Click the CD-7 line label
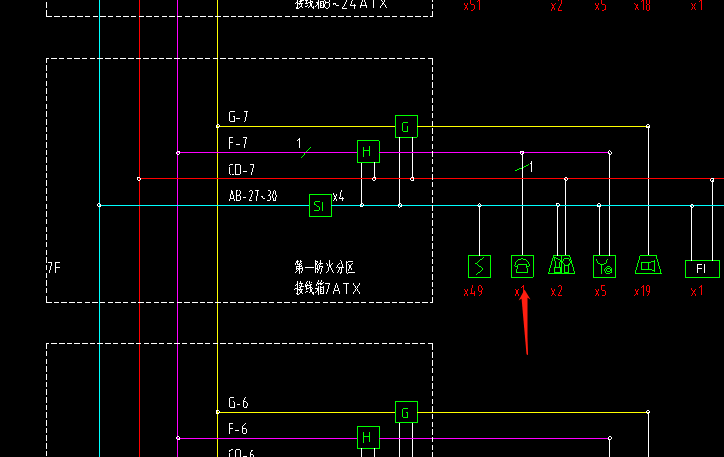This screenshot has width=724, height=457. 241,170
